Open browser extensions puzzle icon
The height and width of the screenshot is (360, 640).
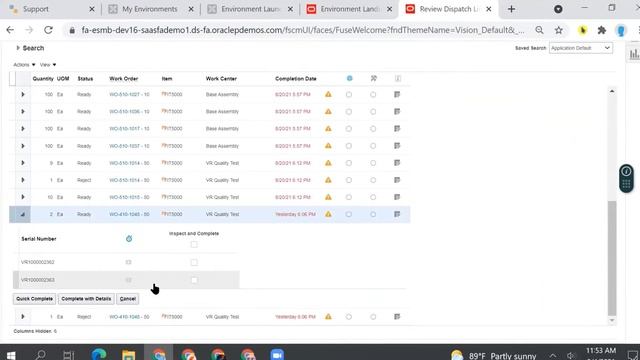pos(602,30)
